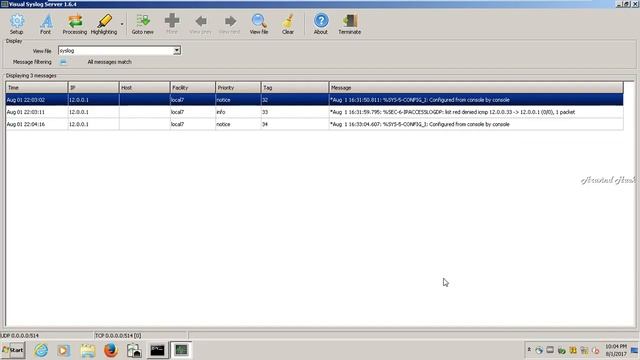Viewport: 640px width, 360px height.
Task: Open the Setup gear tool
Action: tap(17, 24)
